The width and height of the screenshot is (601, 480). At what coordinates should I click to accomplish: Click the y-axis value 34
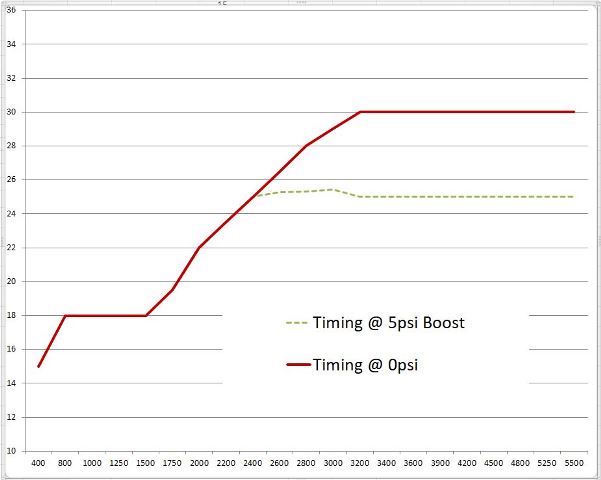tap(11, 44)
